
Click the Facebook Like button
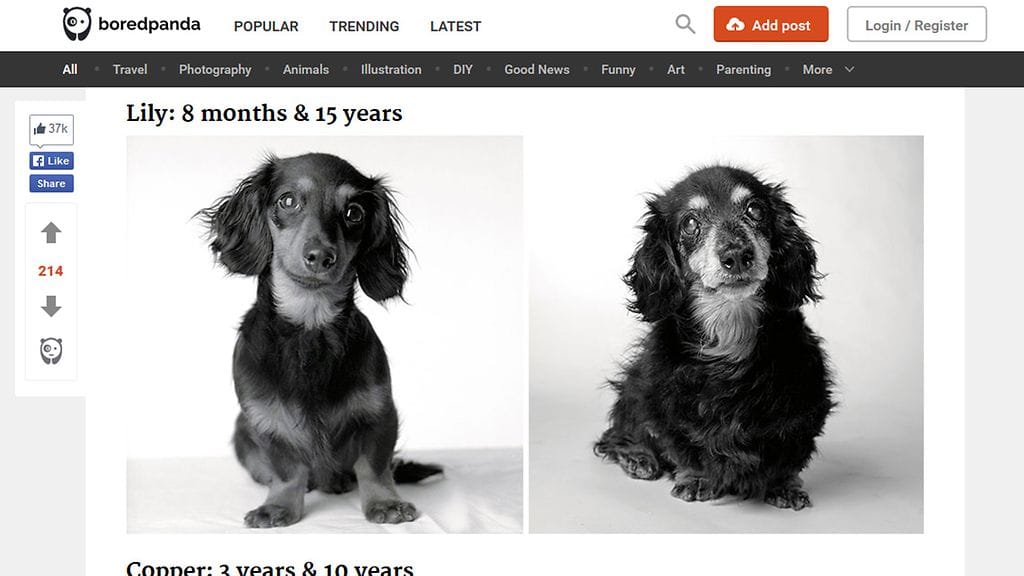coord(52,161)
